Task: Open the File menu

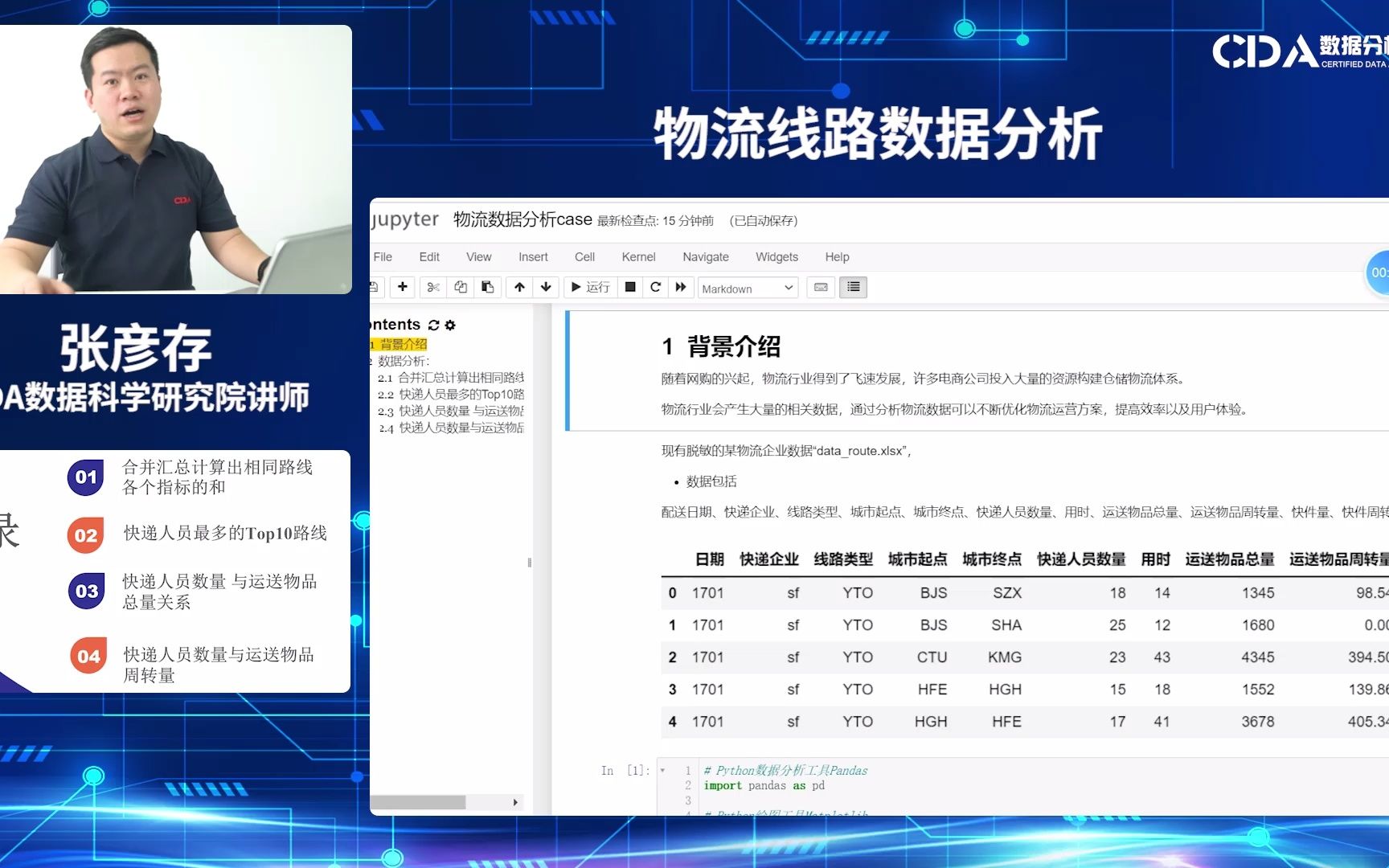Action: pos(383,257)
